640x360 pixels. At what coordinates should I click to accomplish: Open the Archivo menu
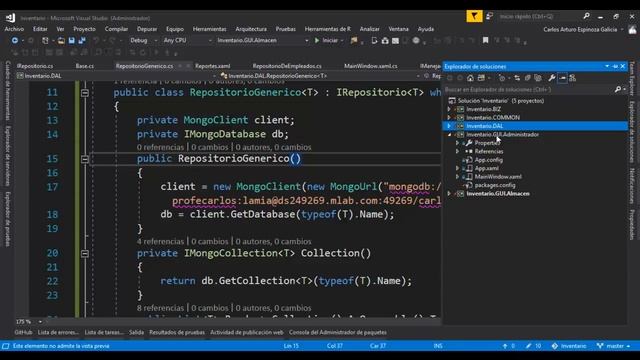(14, 29)
